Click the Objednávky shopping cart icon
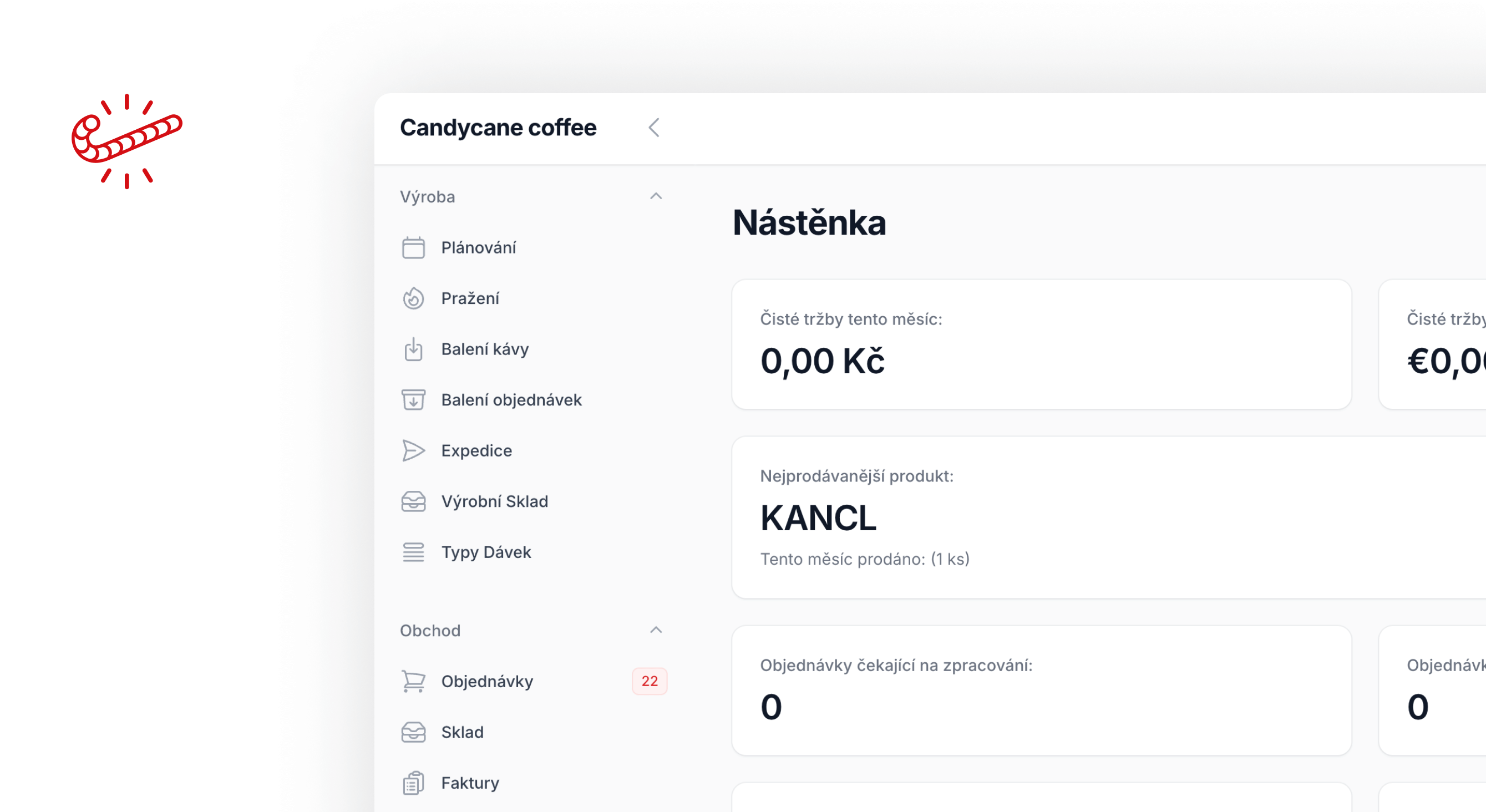Image resolution: width=1486 pixels, height=812 pixels. pos(413,682)
